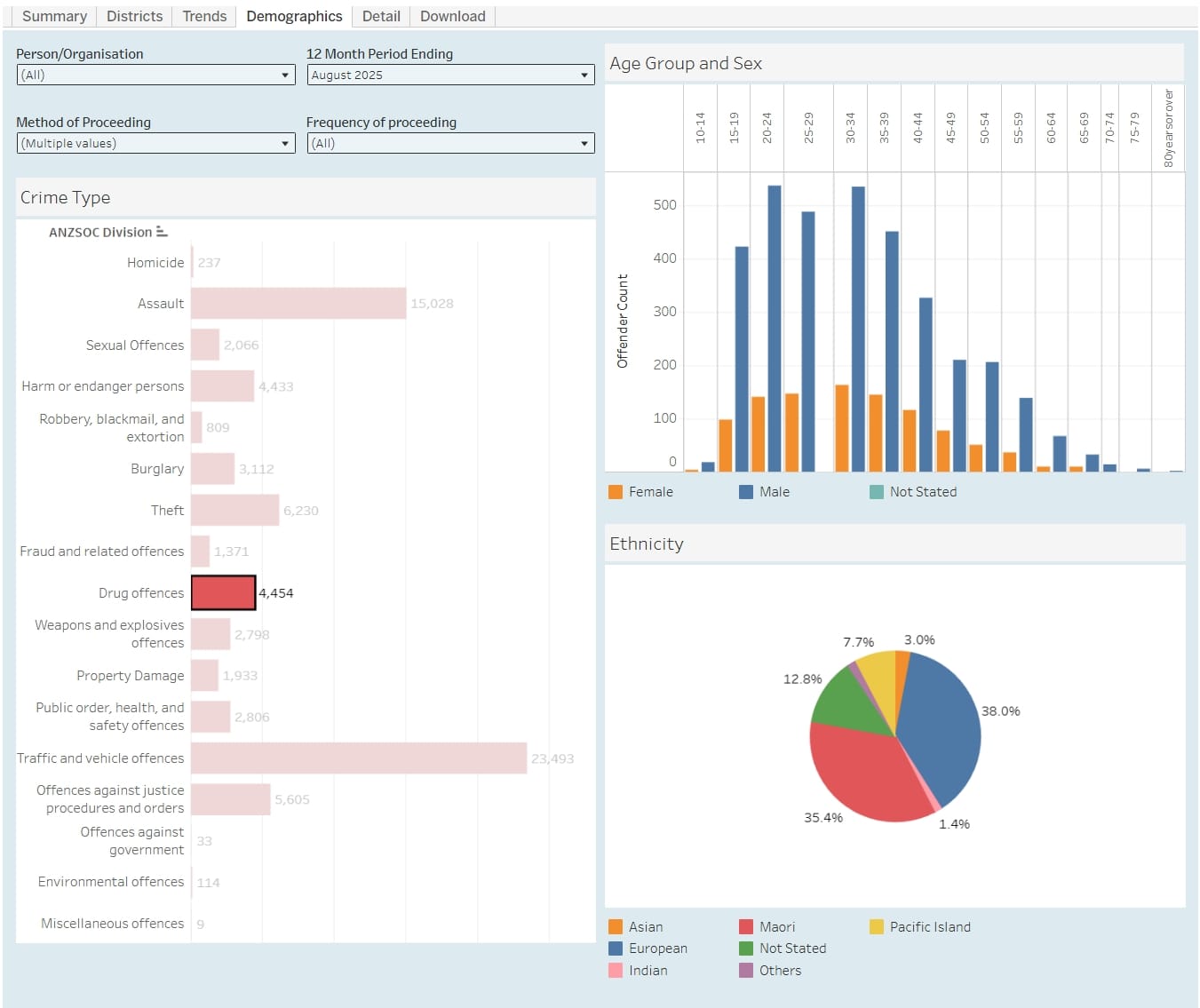Screen dimensions: 1200x1008
Task: Select the Assault bar in Crime Type
Action: coord(298,304)
